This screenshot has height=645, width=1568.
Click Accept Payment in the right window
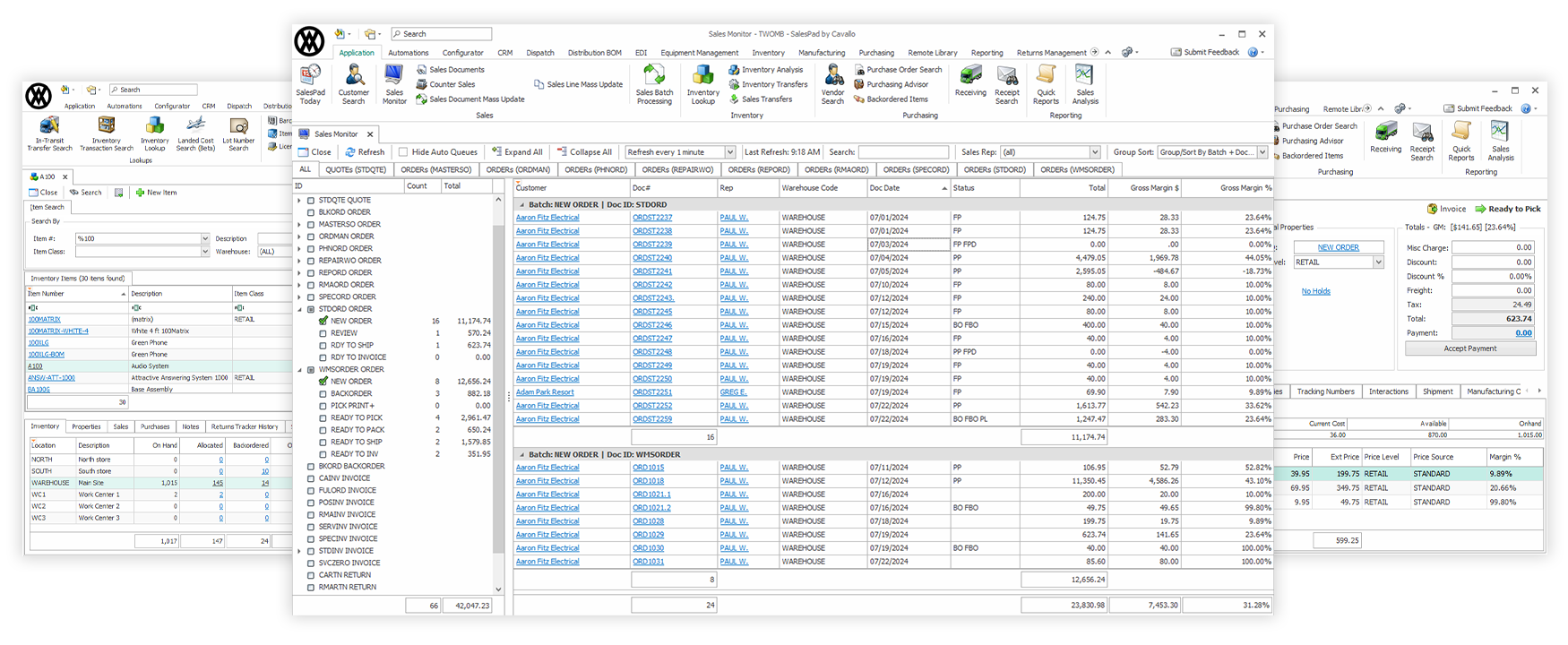(x=1470, y=348)
